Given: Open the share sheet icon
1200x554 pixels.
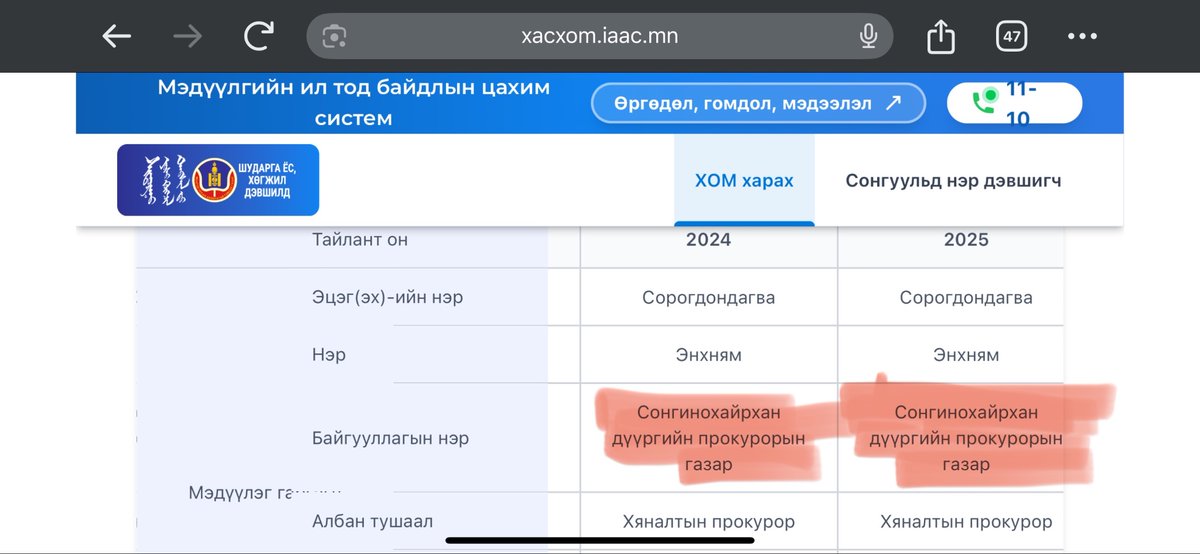Looking at the screenshot, I should click(941, 37).
